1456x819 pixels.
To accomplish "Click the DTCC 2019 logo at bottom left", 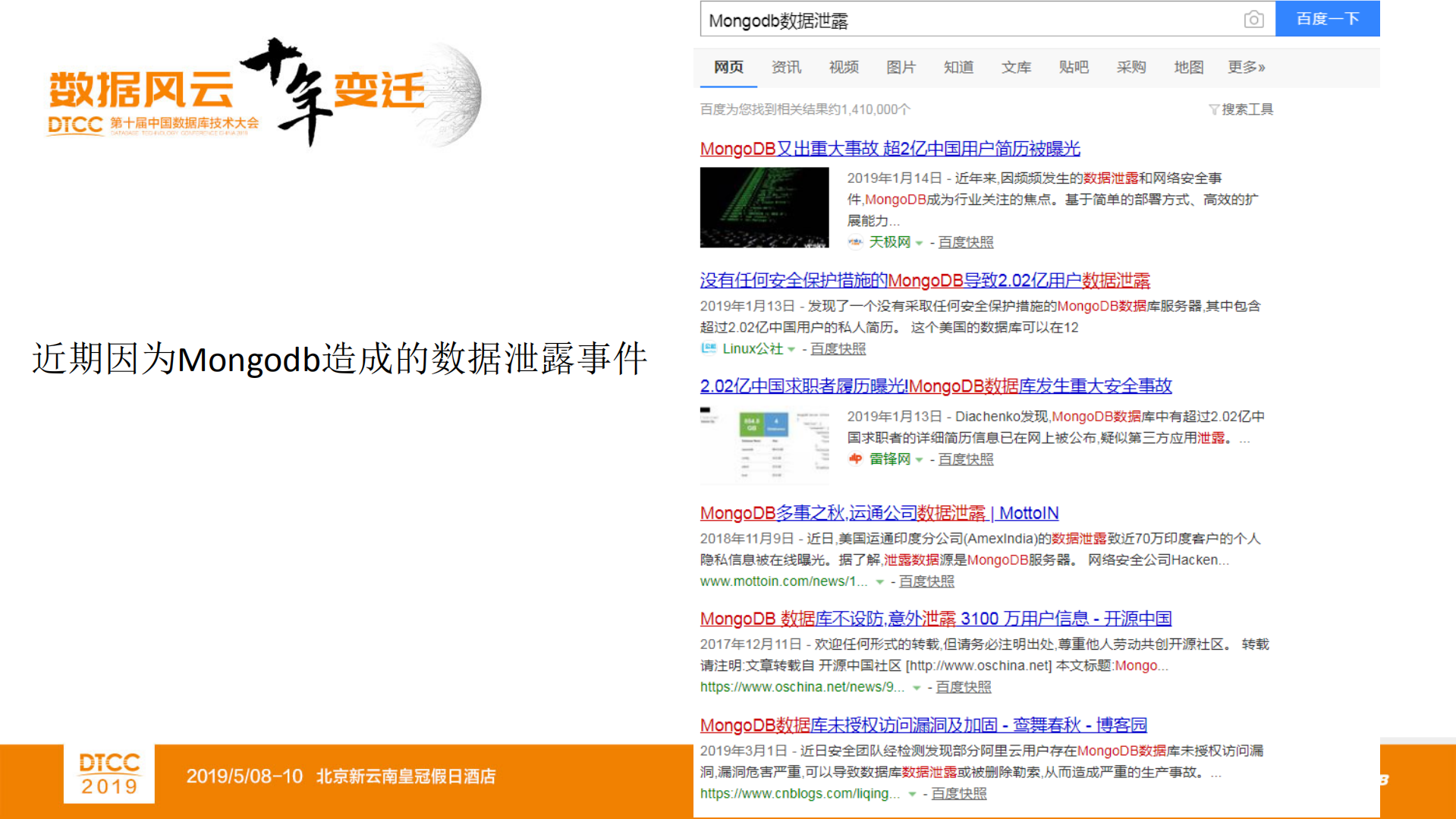I will 108,773.
